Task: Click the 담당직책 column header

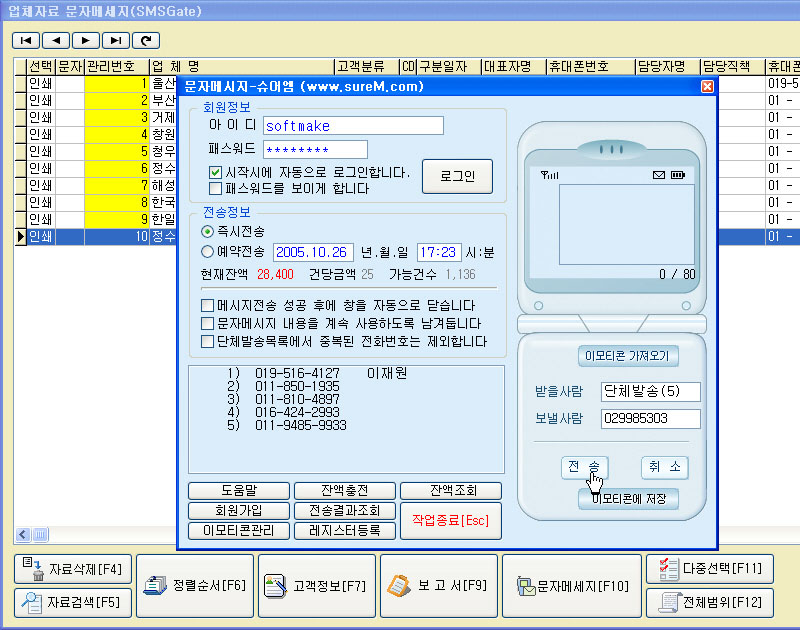Action: (x=732, y=66)
